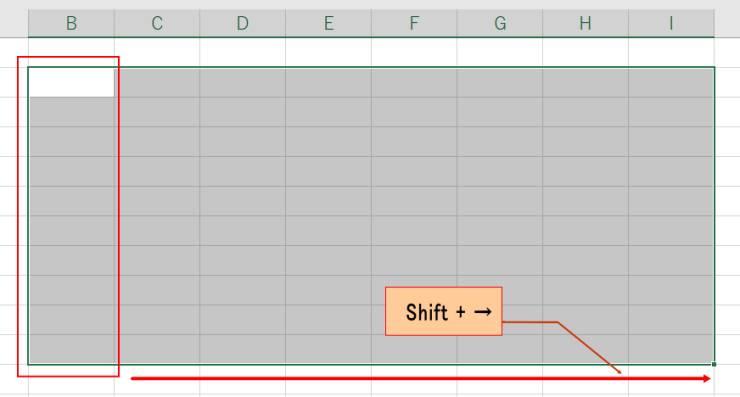Click the empty cell above the selection in column E
740x397 pixels.
tap(328, 52)
